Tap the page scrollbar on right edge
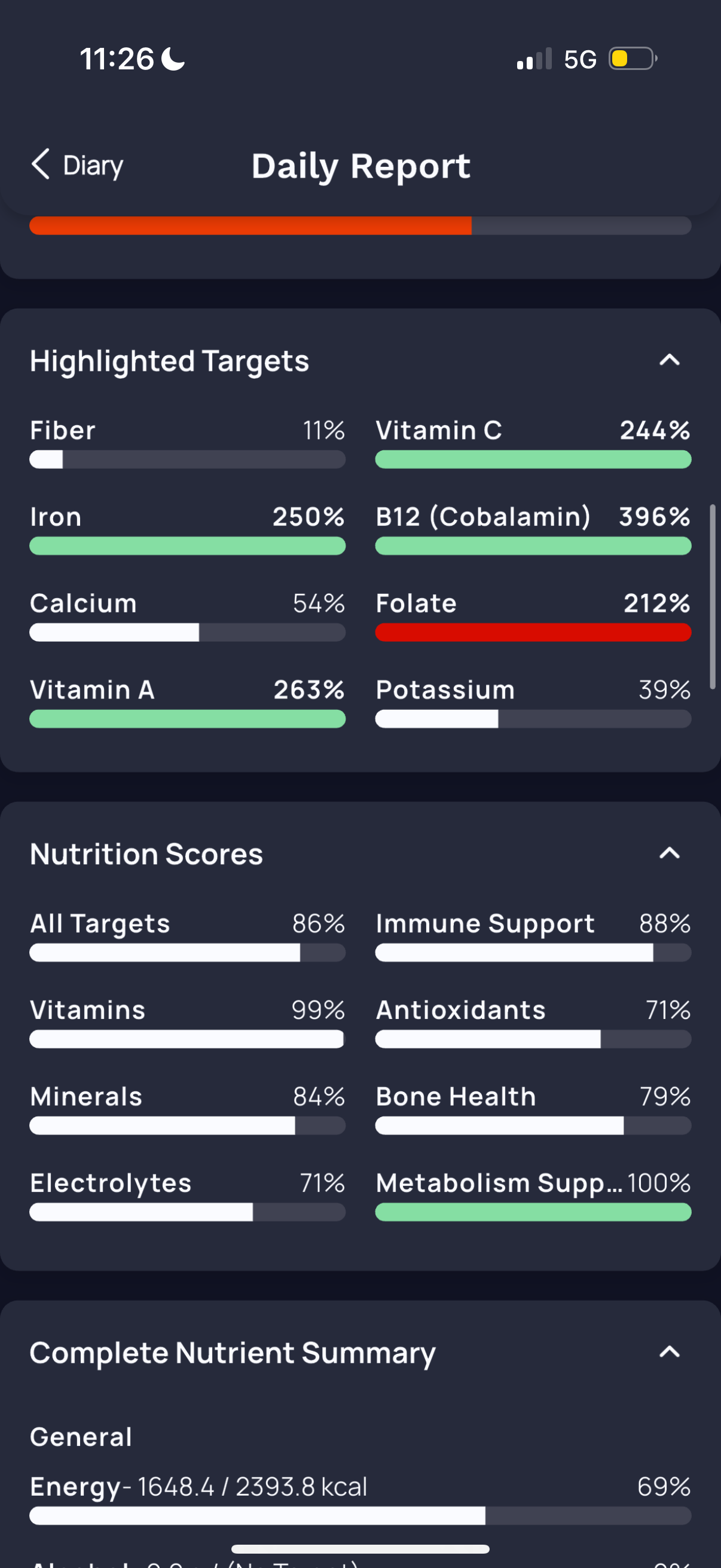This screenshot has height=1568, width=721. pos(713,597)
